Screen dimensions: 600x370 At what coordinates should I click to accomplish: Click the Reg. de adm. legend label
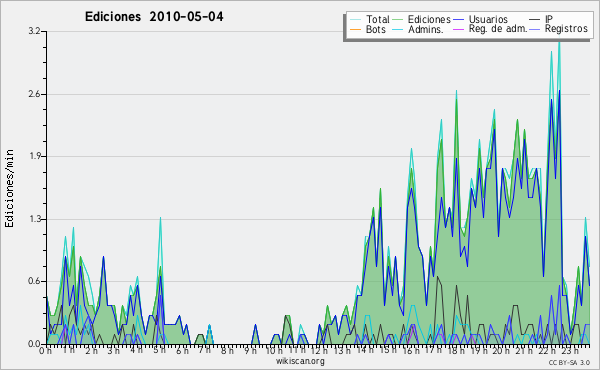click(x=498, y=29)
